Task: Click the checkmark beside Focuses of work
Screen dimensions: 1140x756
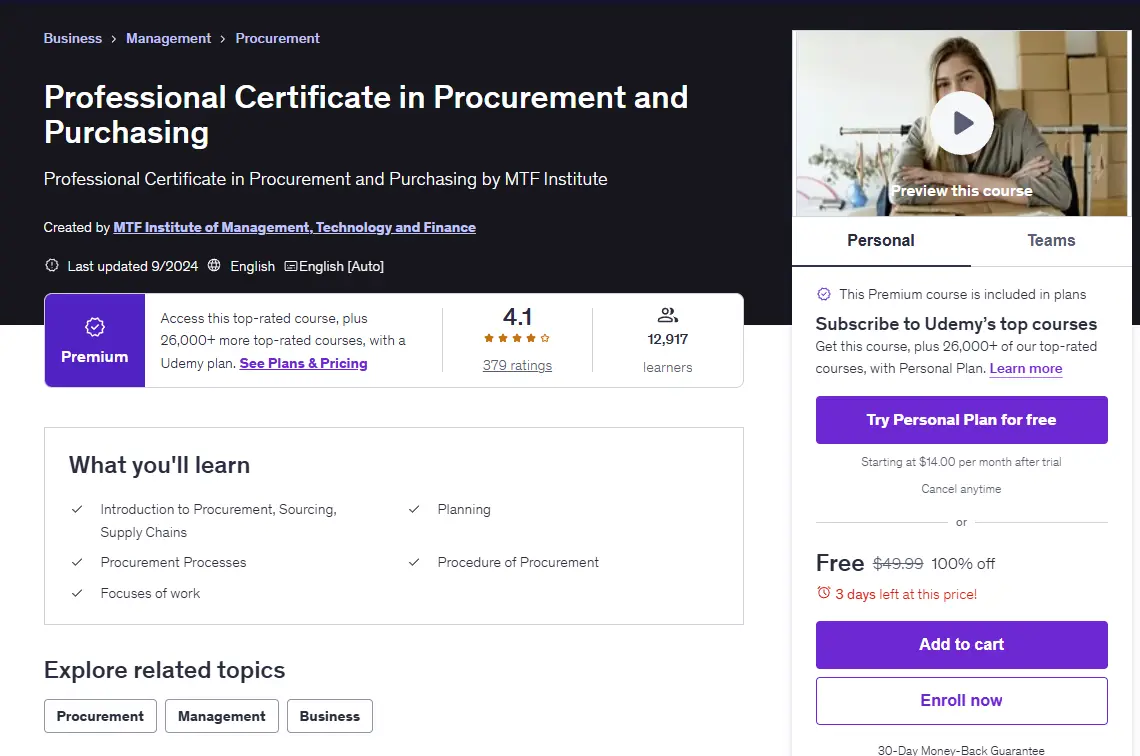Action: [77, 593]
